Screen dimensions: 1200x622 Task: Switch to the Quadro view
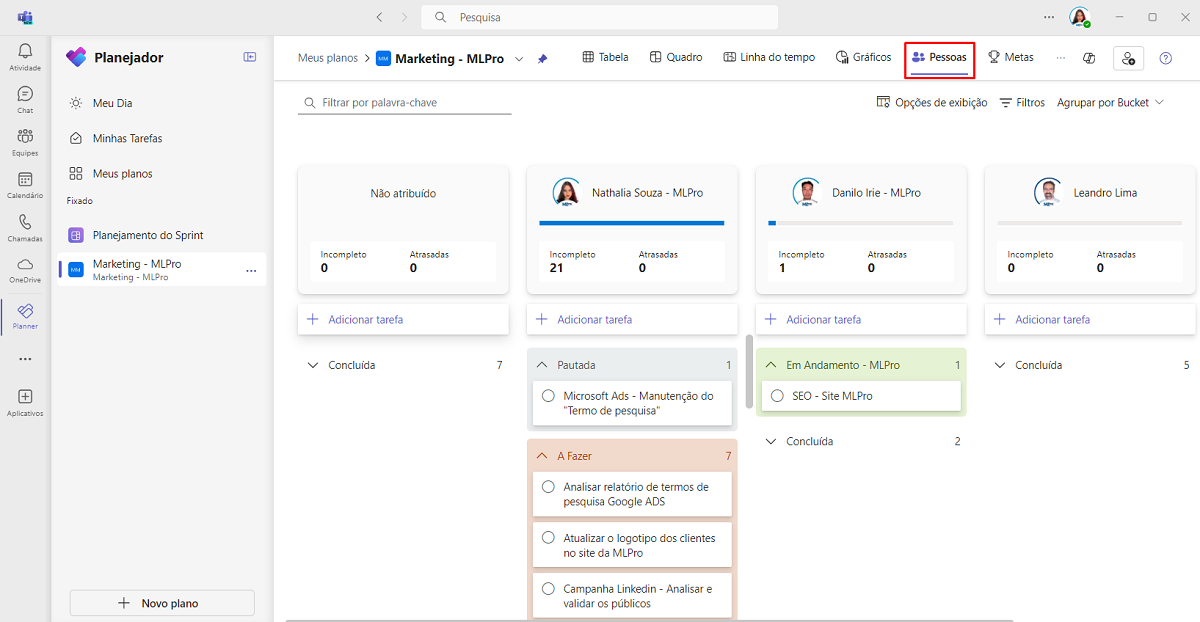pyautogui.click(x=676, y=57)
